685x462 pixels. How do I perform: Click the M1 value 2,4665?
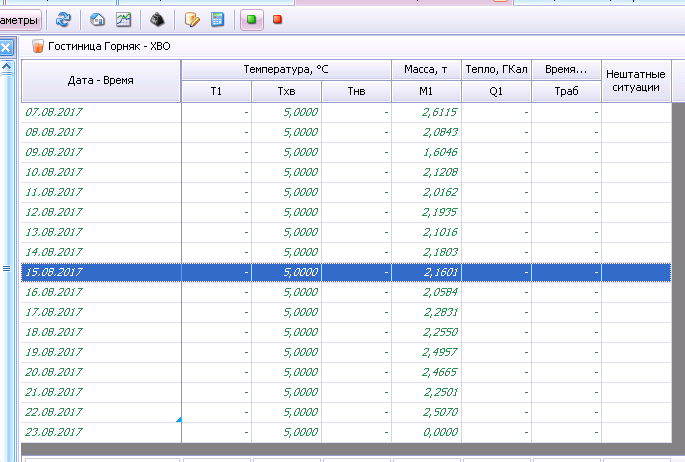(x=440, y=373)
